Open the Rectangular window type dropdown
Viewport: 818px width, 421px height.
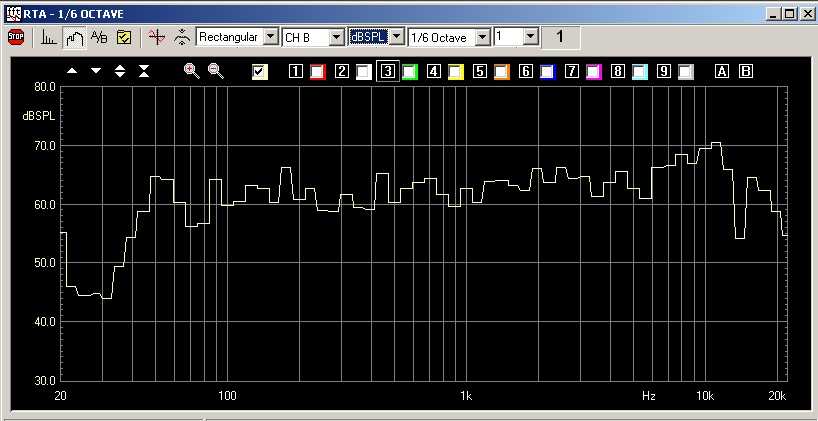[x=269, y=37]
